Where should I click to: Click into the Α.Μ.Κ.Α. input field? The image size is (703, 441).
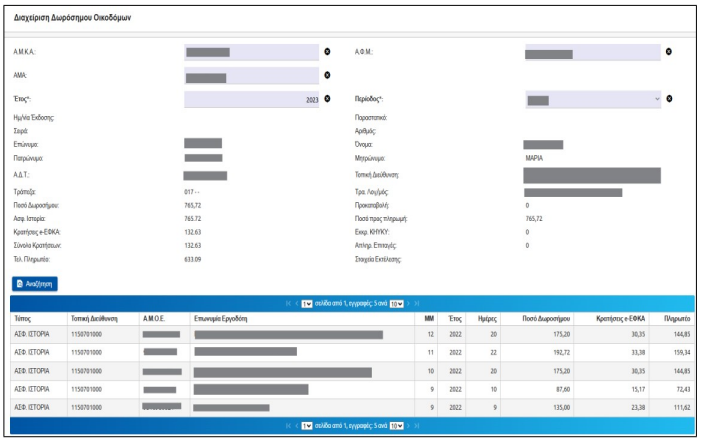coord(251,51)
